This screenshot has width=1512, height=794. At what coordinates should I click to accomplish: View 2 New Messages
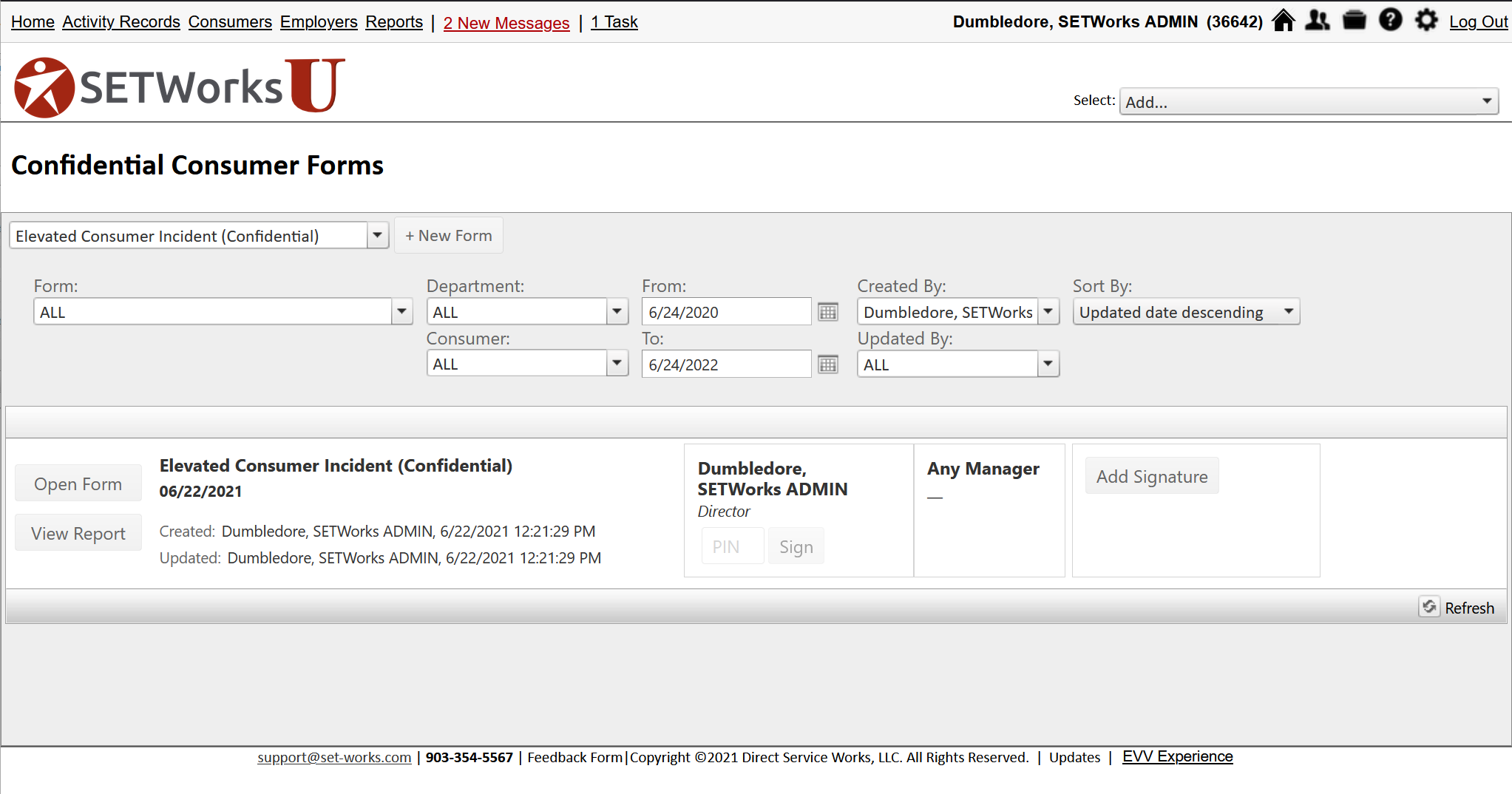506,23
